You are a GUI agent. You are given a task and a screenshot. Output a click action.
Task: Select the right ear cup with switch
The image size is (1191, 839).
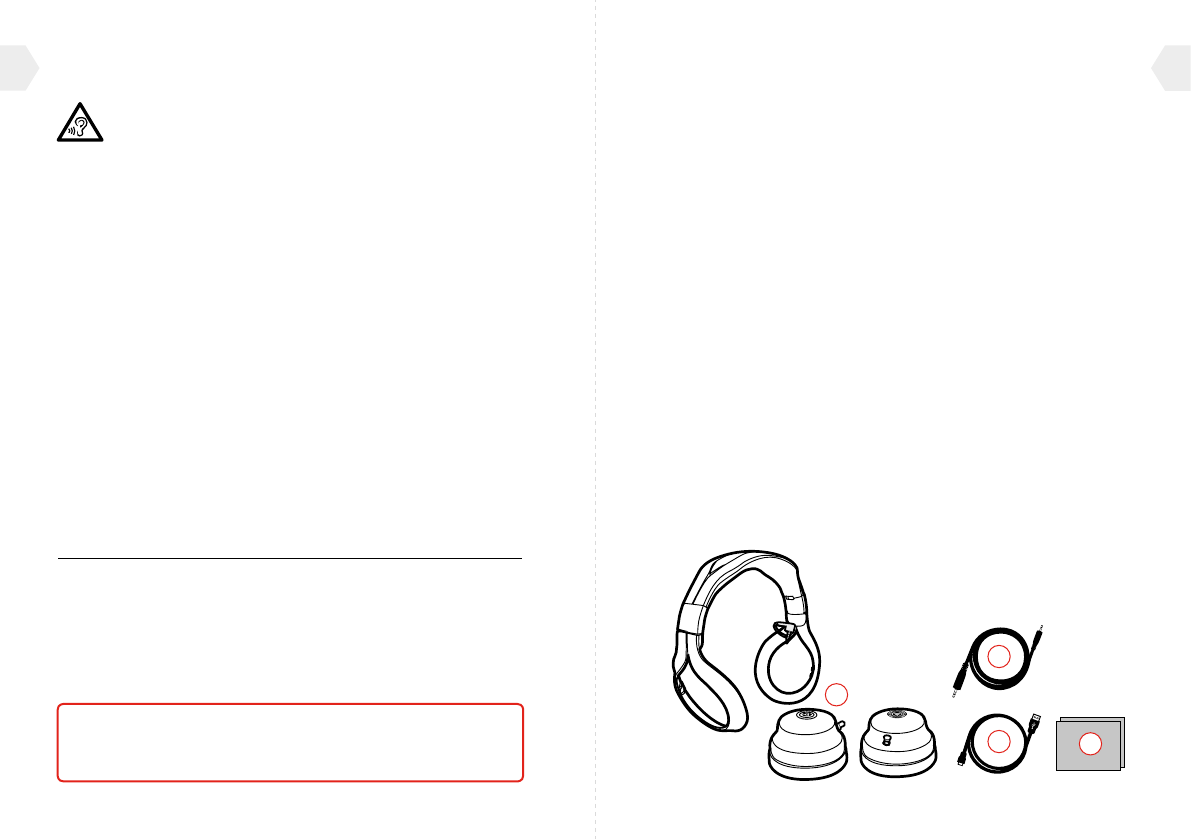(898, 743)
